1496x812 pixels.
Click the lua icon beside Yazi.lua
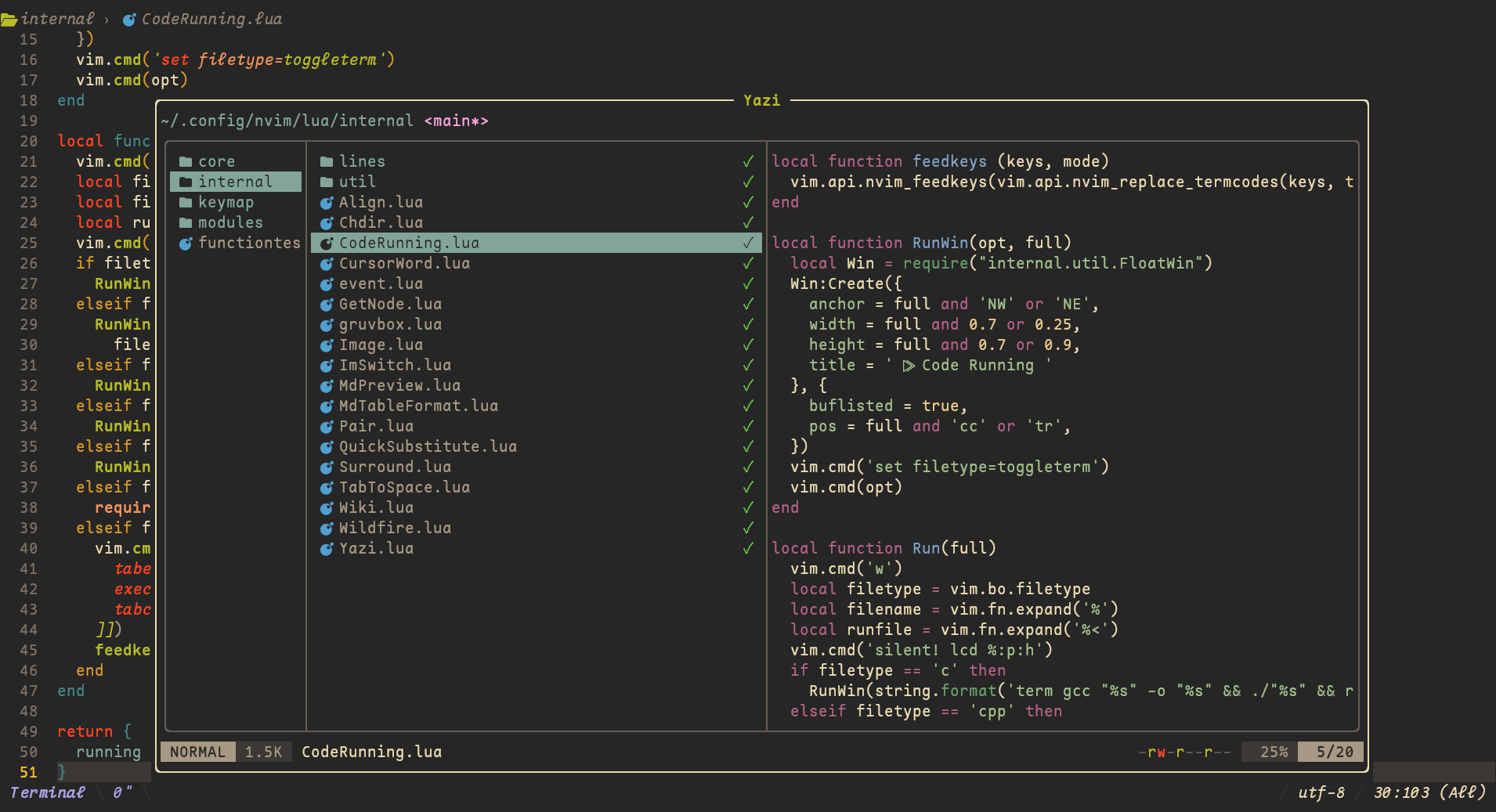327,549
